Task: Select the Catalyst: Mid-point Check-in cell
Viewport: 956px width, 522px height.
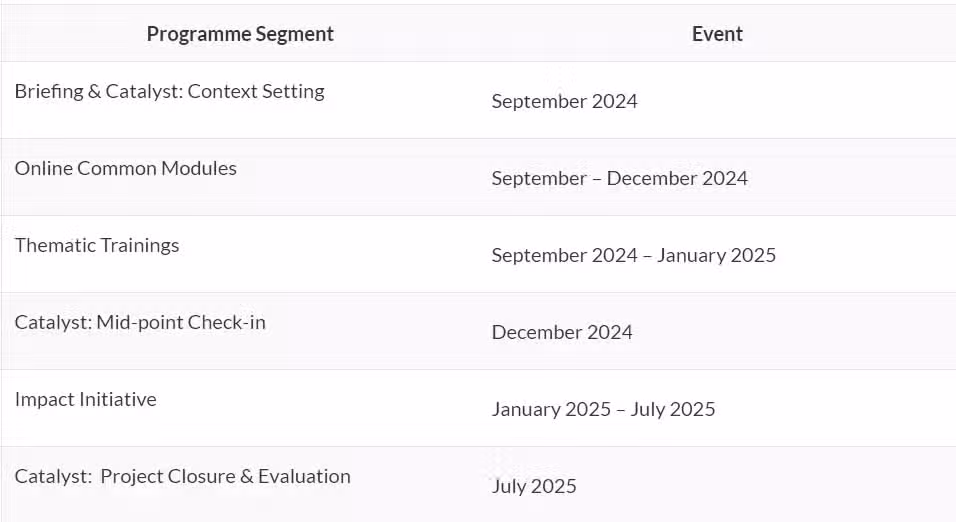Action: 240,331
